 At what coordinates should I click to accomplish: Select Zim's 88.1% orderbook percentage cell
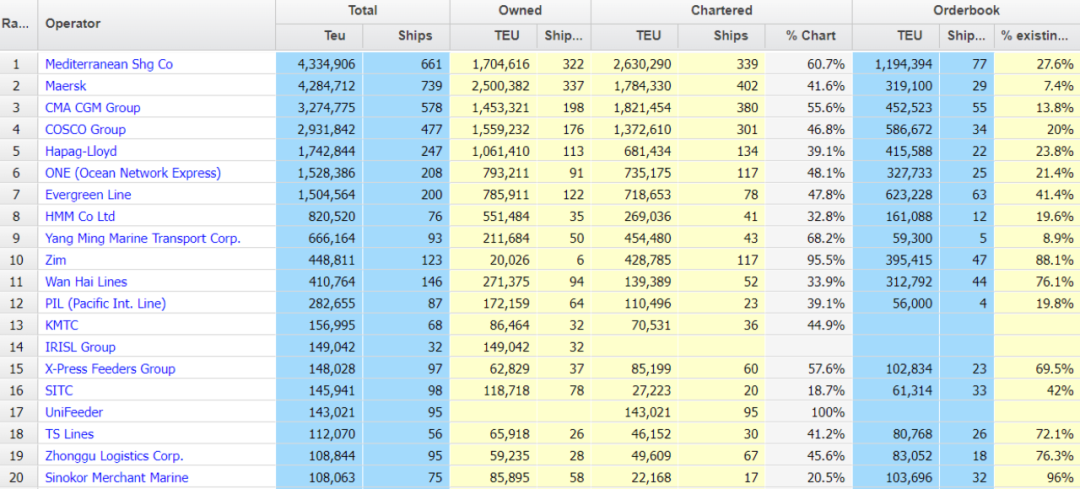[1037, 260]
